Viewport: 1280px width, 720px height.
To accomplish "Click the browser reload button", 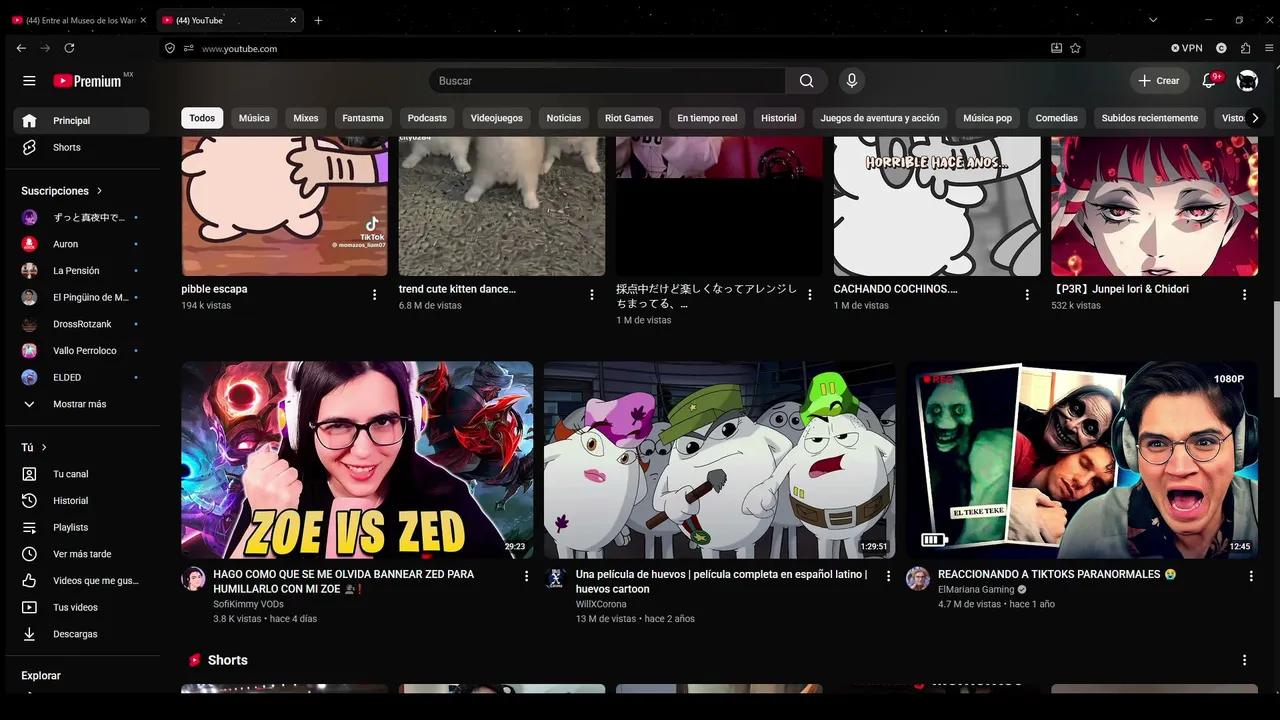I will pyautogui.click(x=69, y=48).
